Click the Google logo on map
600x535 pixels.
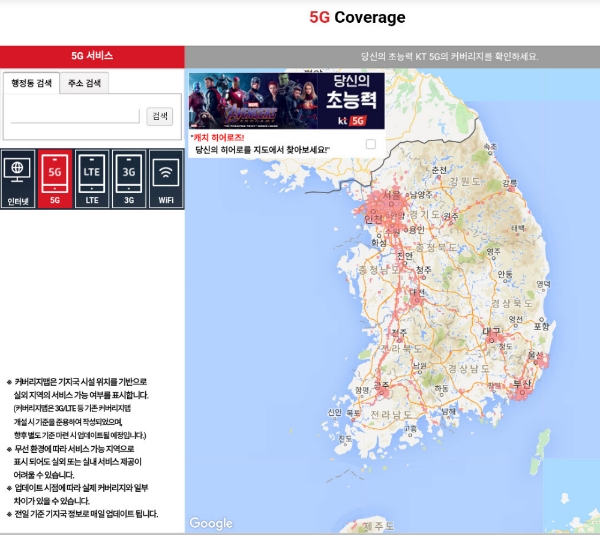[211, 523]
